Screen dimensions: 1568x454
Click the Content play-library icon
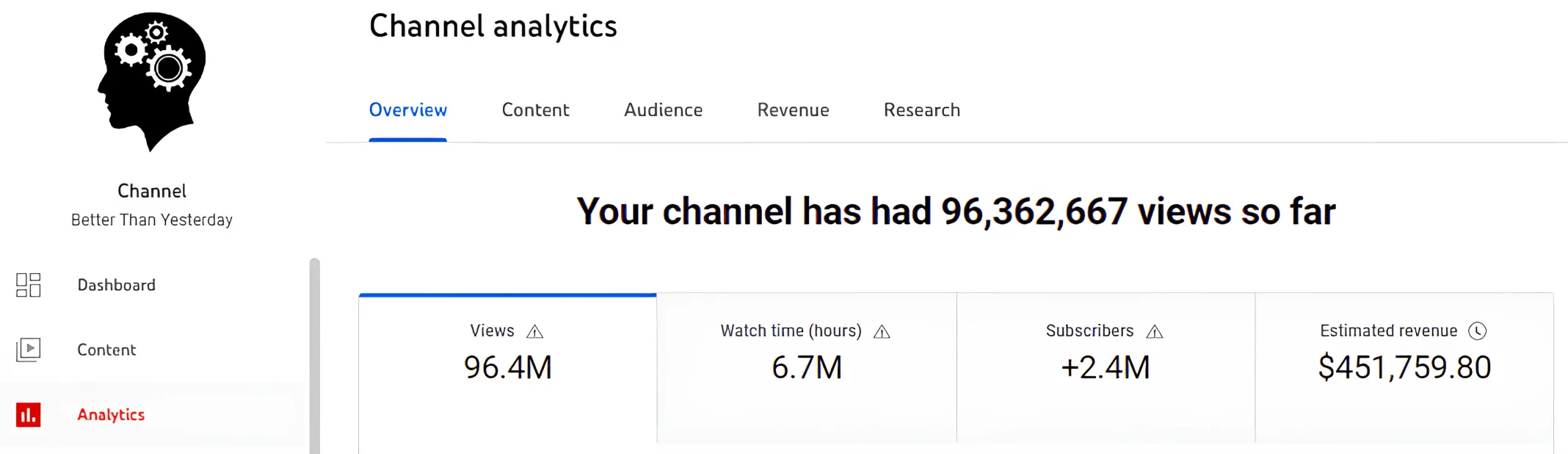click(29, 350)
